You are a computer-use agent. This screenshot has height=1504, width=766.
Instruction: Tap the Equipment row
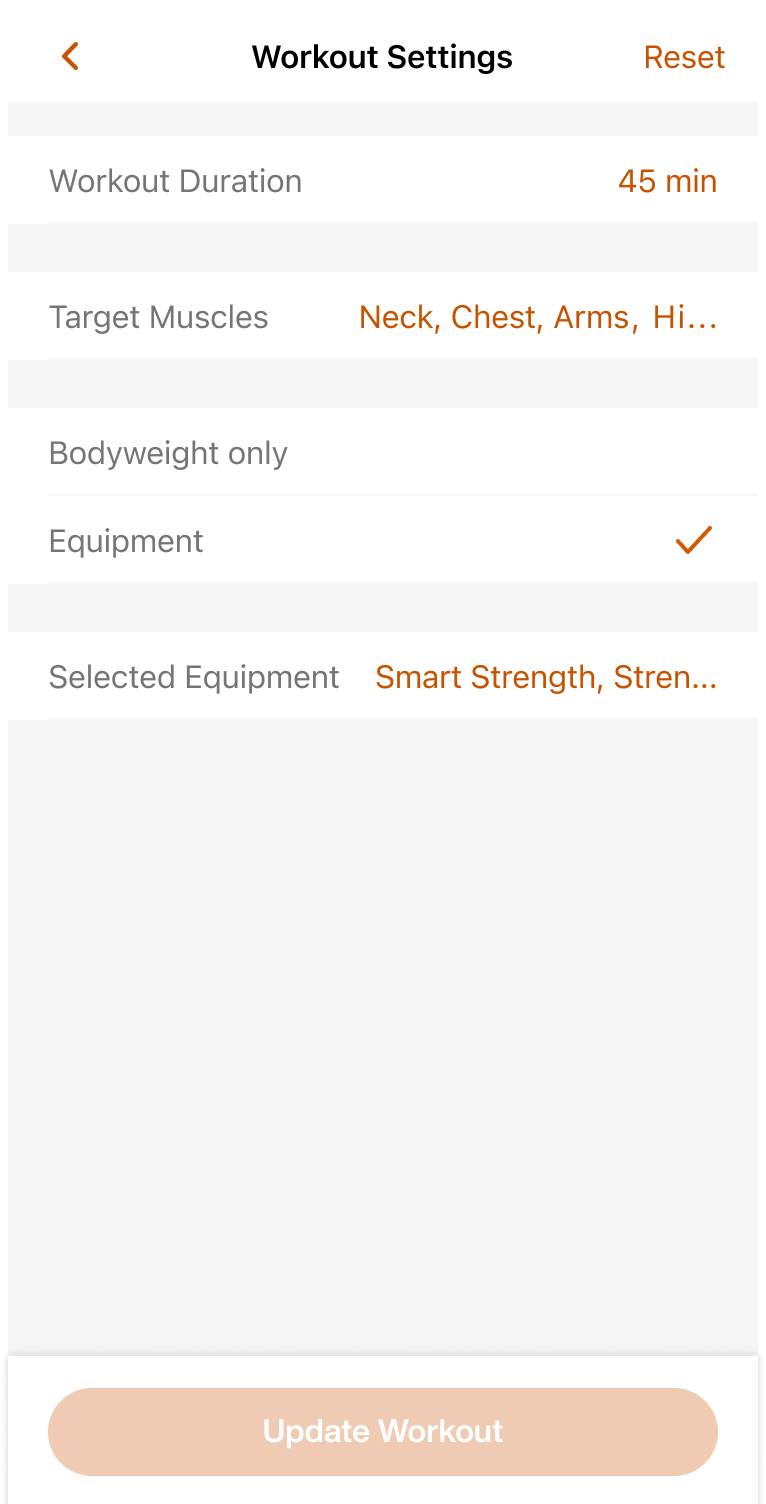click(x=383, y=540)
